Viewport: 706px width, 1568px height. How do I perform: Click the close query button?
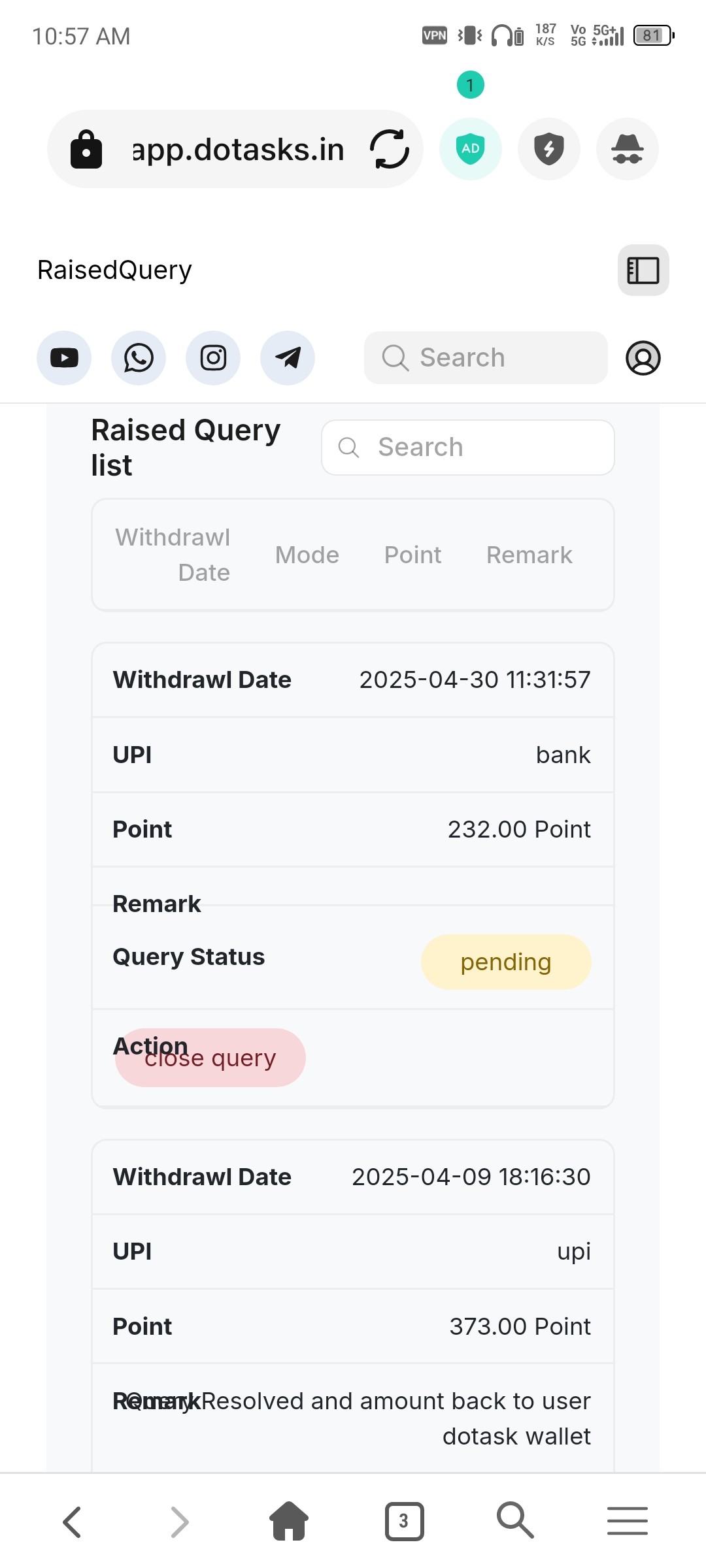[210, 1058]
